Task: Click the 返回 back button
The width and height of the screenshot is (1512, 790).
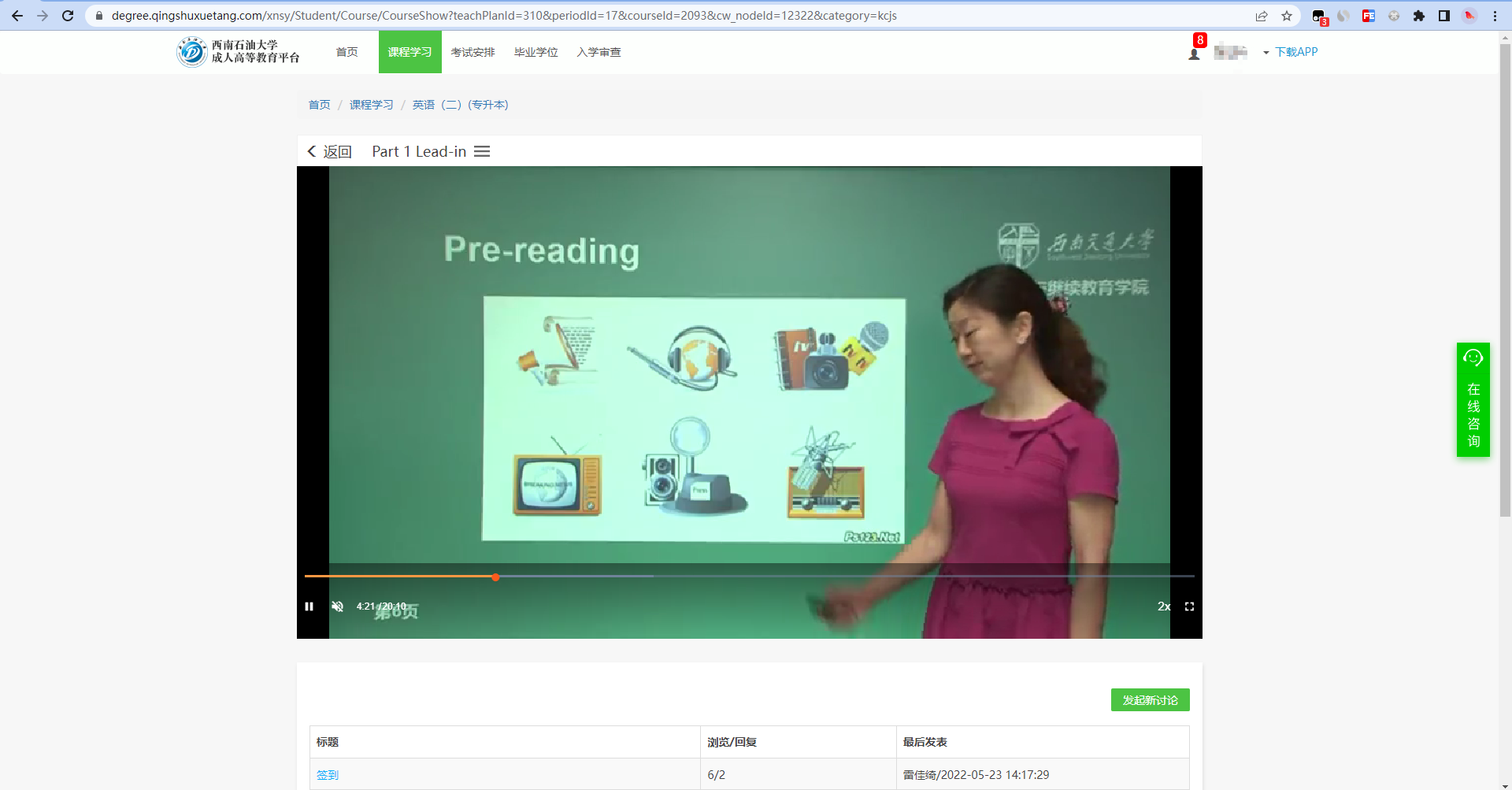Action: 329,151
